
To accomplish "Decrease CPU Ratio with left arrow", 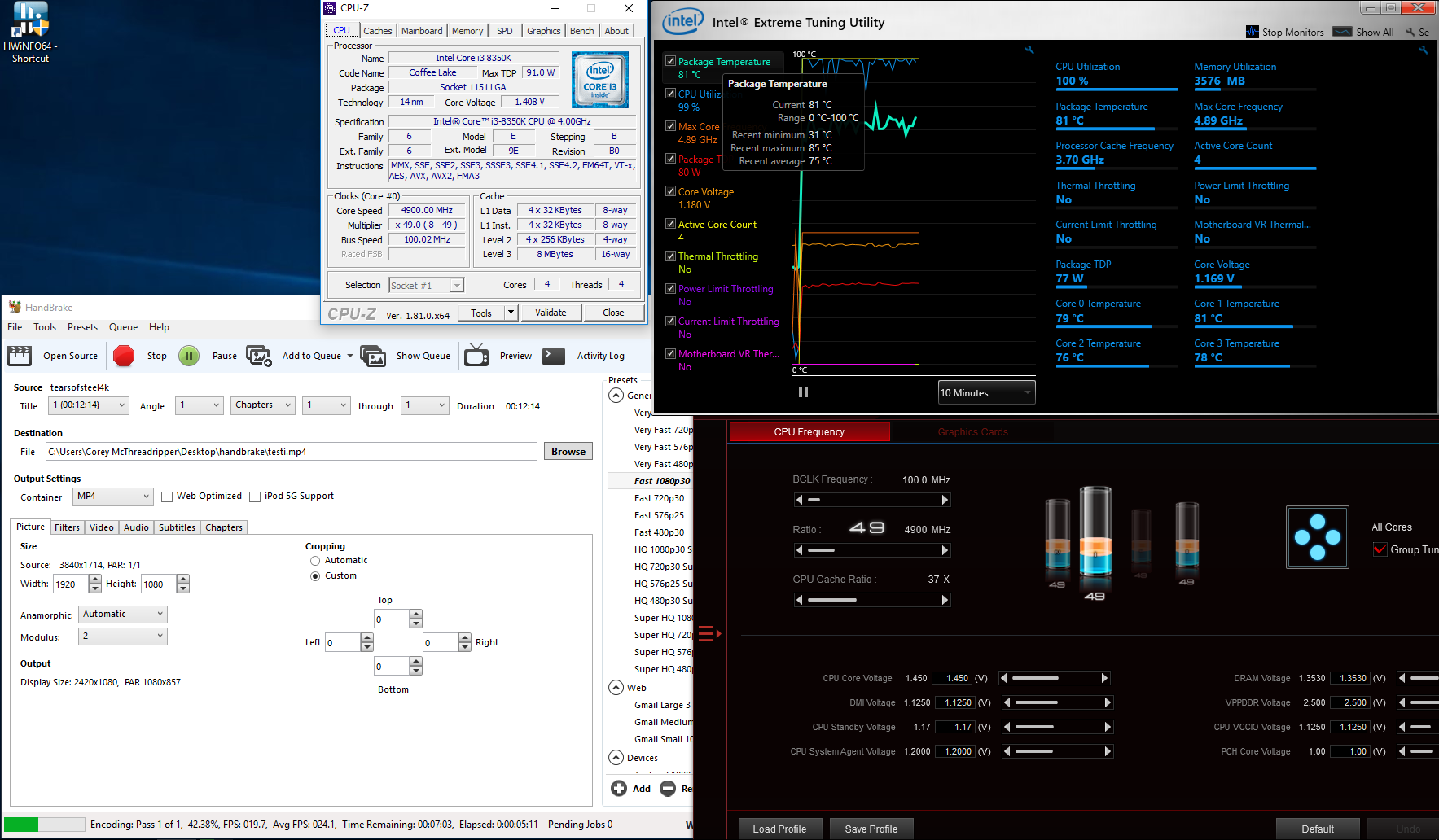I will click(x=800, y=550).
